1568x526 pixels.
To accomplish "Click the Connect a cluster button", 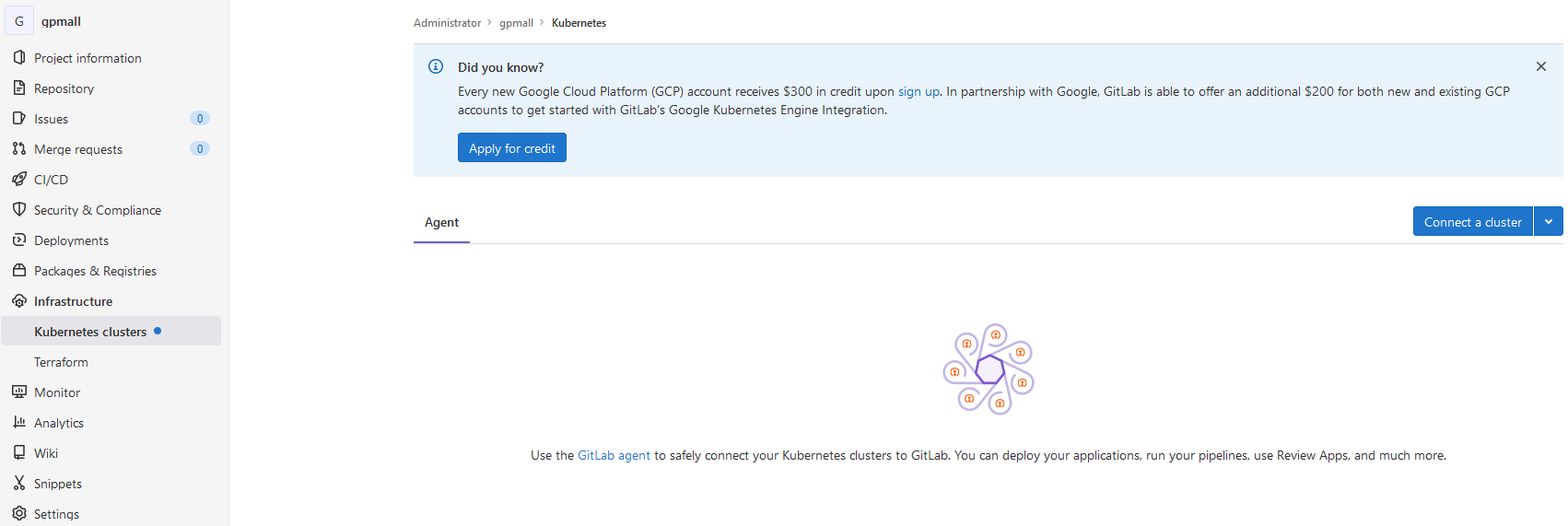I will pos(1473,221).
